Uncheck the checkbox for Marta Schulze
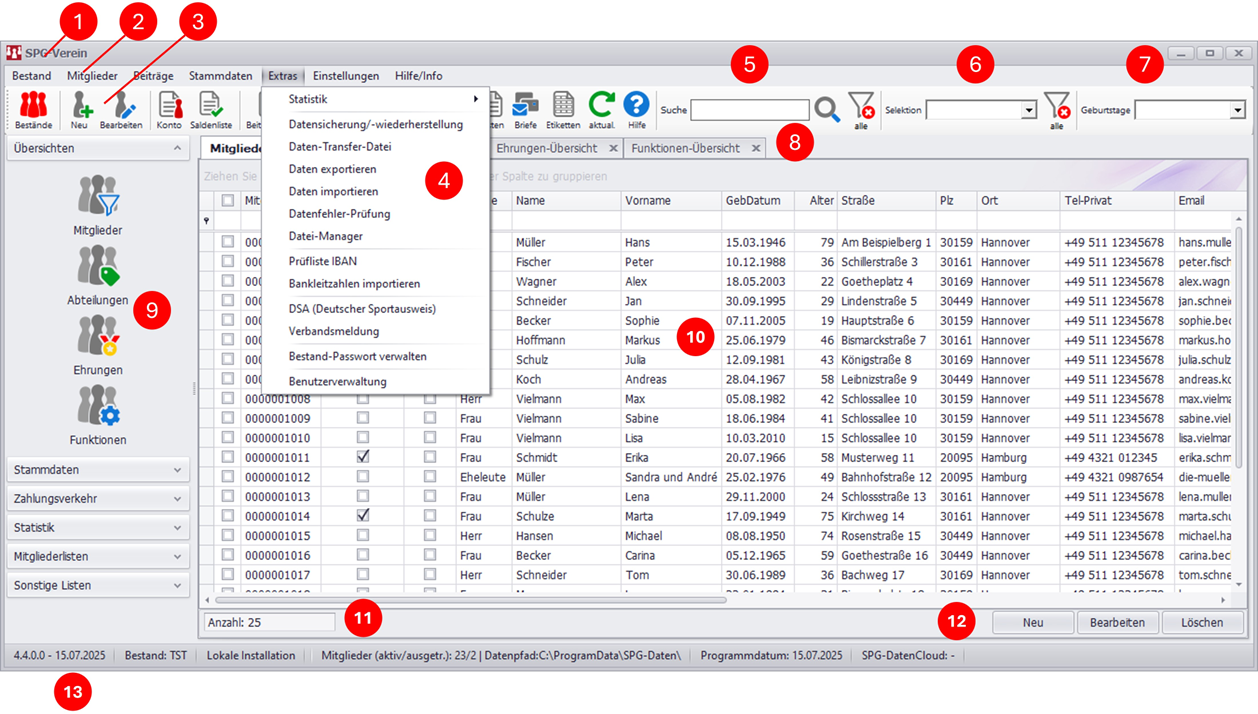 (363, 516)
